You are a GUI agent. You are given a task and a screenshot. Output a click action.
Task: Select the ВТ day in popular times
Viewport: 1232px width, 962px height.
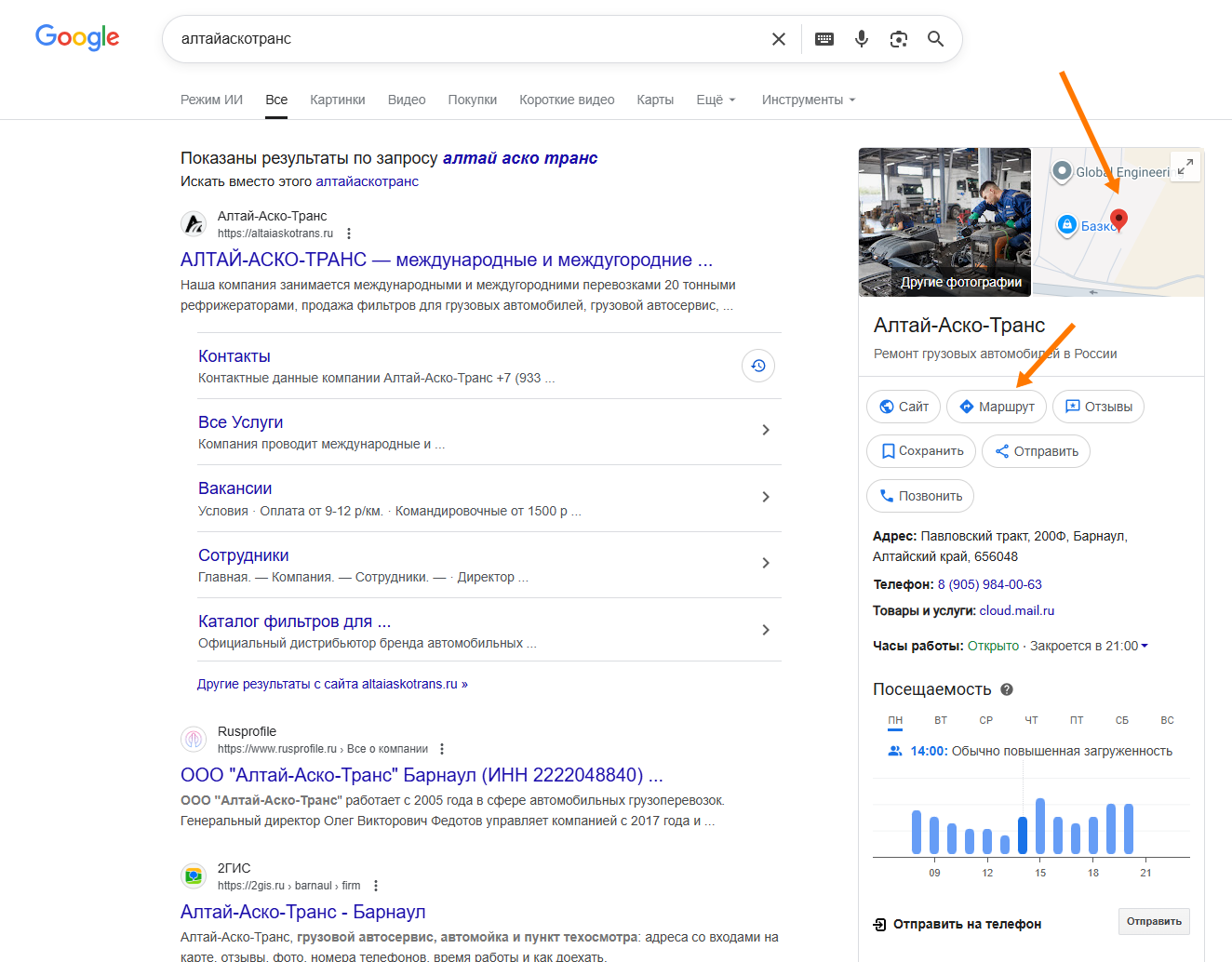click(x=941, y=720)
